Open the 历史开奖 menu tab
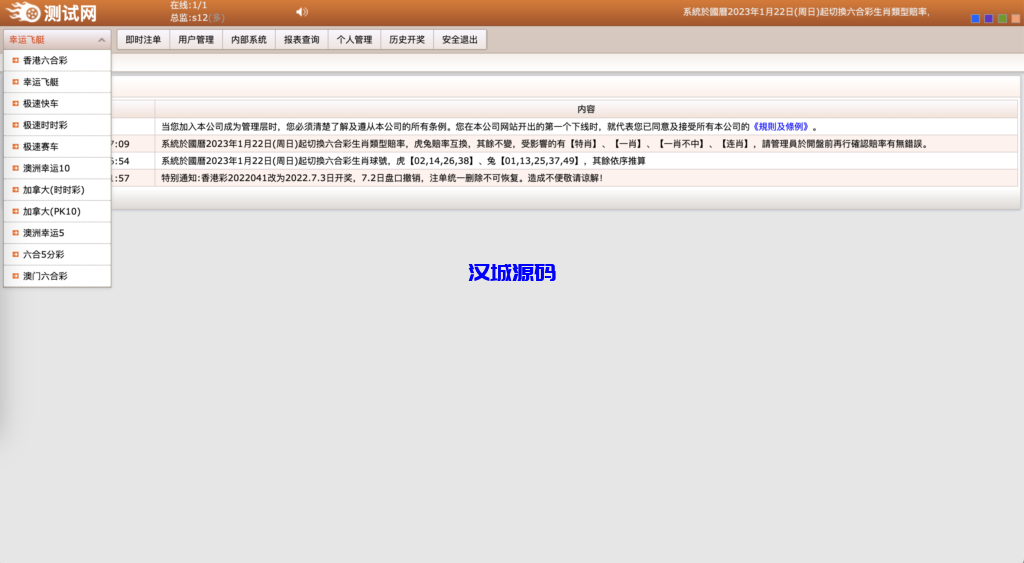1024x563 pixels. (407, 40)
